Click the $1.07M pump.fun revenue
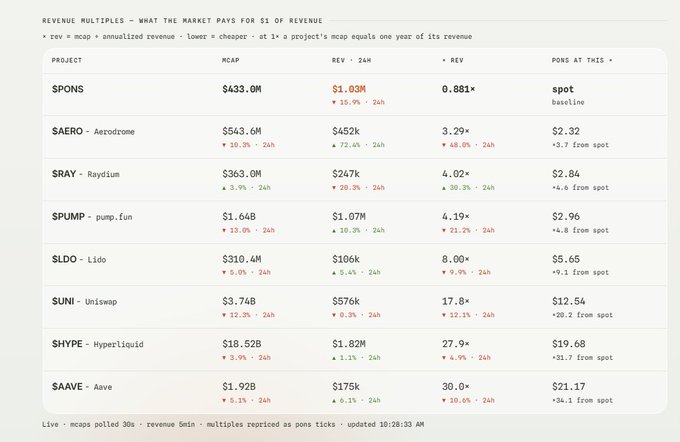 tap(349, 216)
